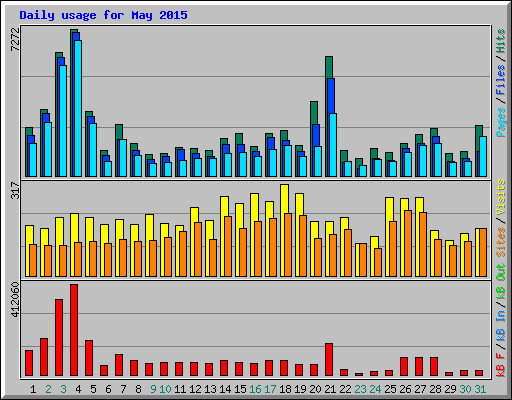Click day 23 green axis label

tap(360, 389)
